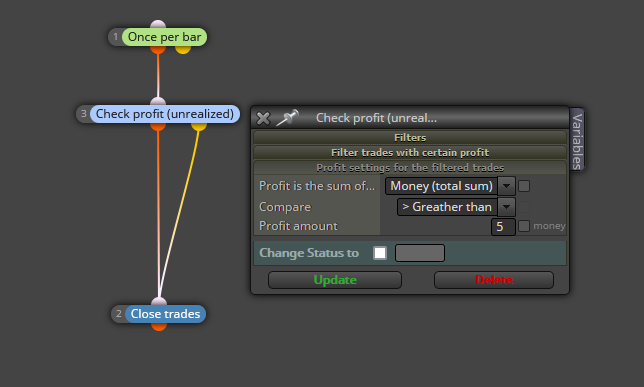This screenshot has height=387, width=644.
Task: Click the green Update button
Action: 335,280
